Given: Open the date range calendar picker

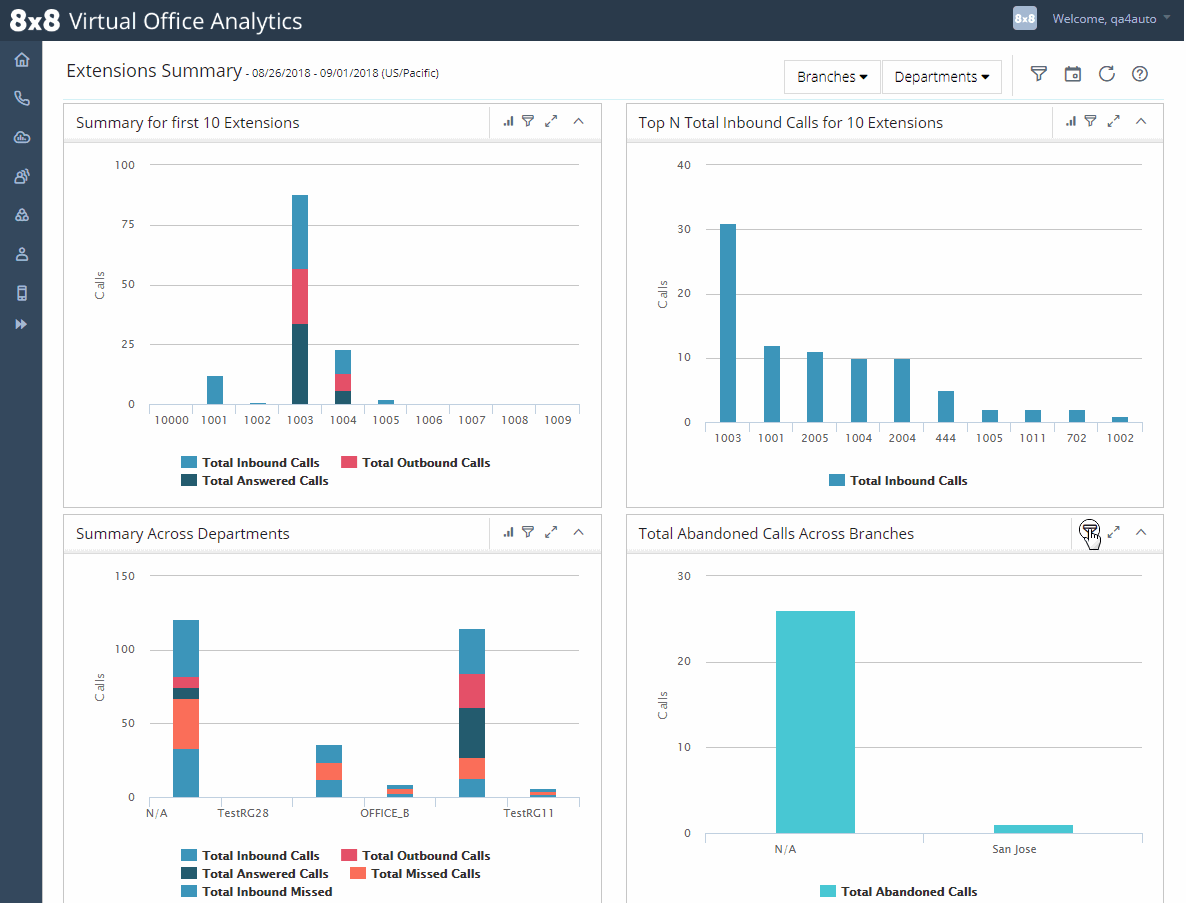Looking at the screenshot, I should click(1072, 74).
